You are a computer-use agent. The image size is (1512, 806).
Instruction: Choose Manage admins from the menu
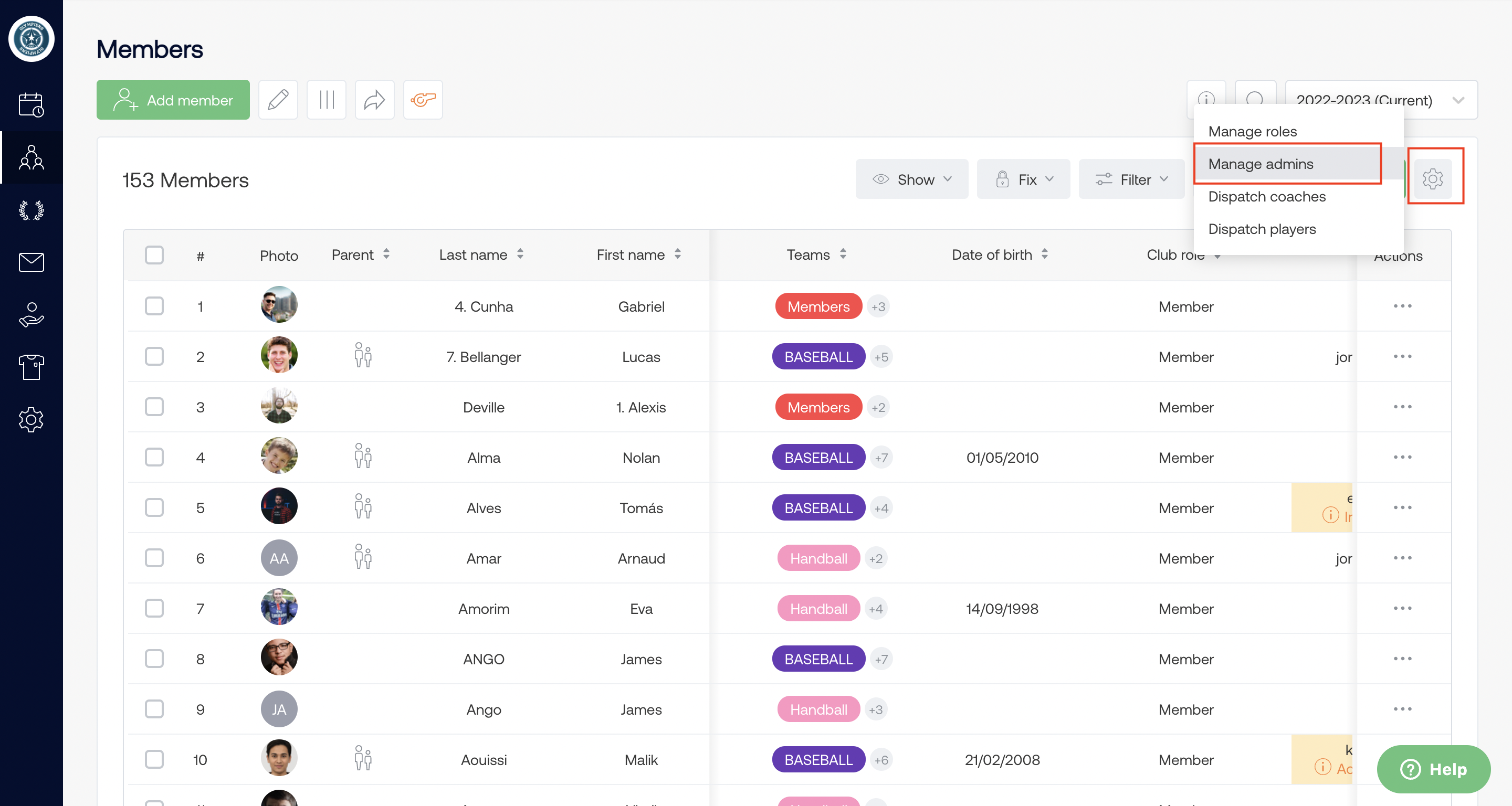pos(1260,164)
